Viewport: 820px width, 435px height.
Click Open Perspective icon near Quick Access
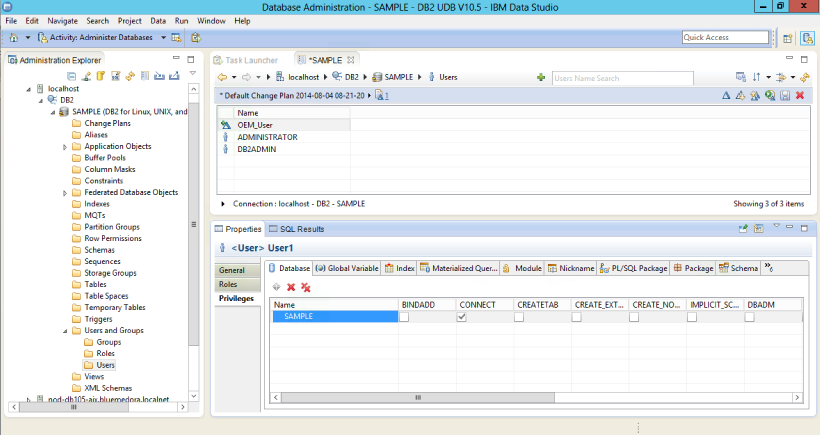pyautogui.click(x=788, y=38)
